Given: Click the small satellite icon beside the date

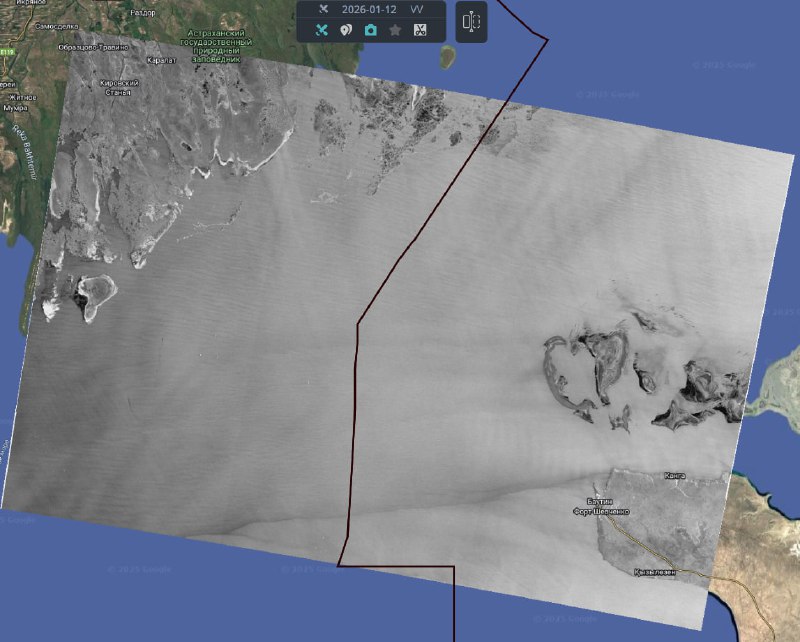Looking at the screenshot, I should click(322, 9).
